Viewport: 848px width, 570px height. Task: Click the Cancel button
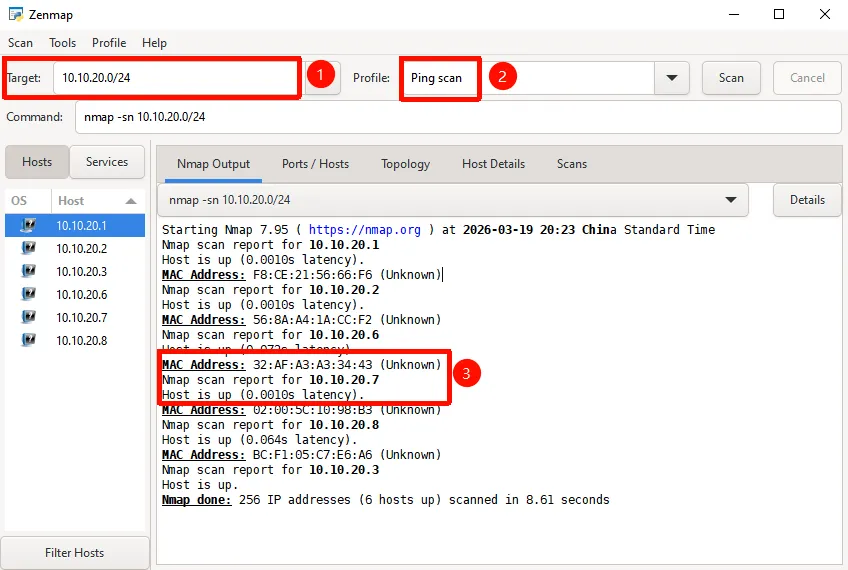[x=807, y=78]
